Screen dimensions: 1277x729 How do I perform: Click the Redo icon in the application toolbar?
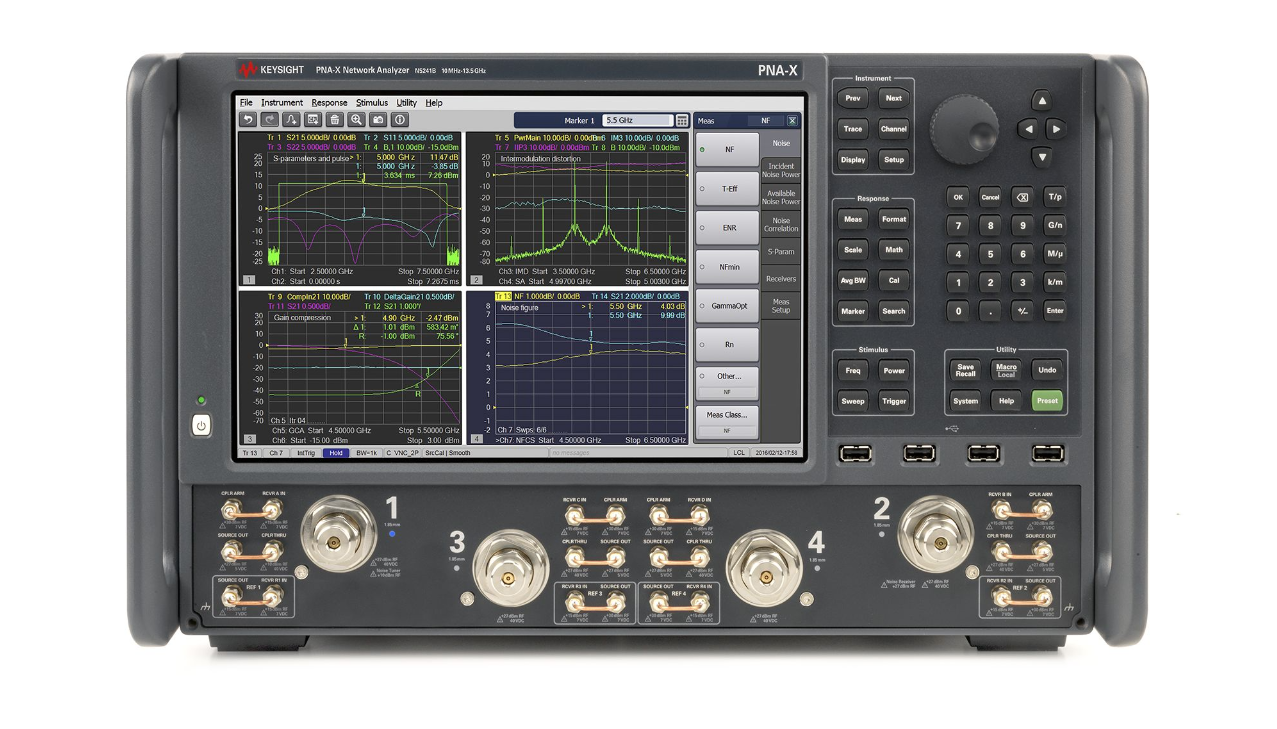(x=271, y=120)
